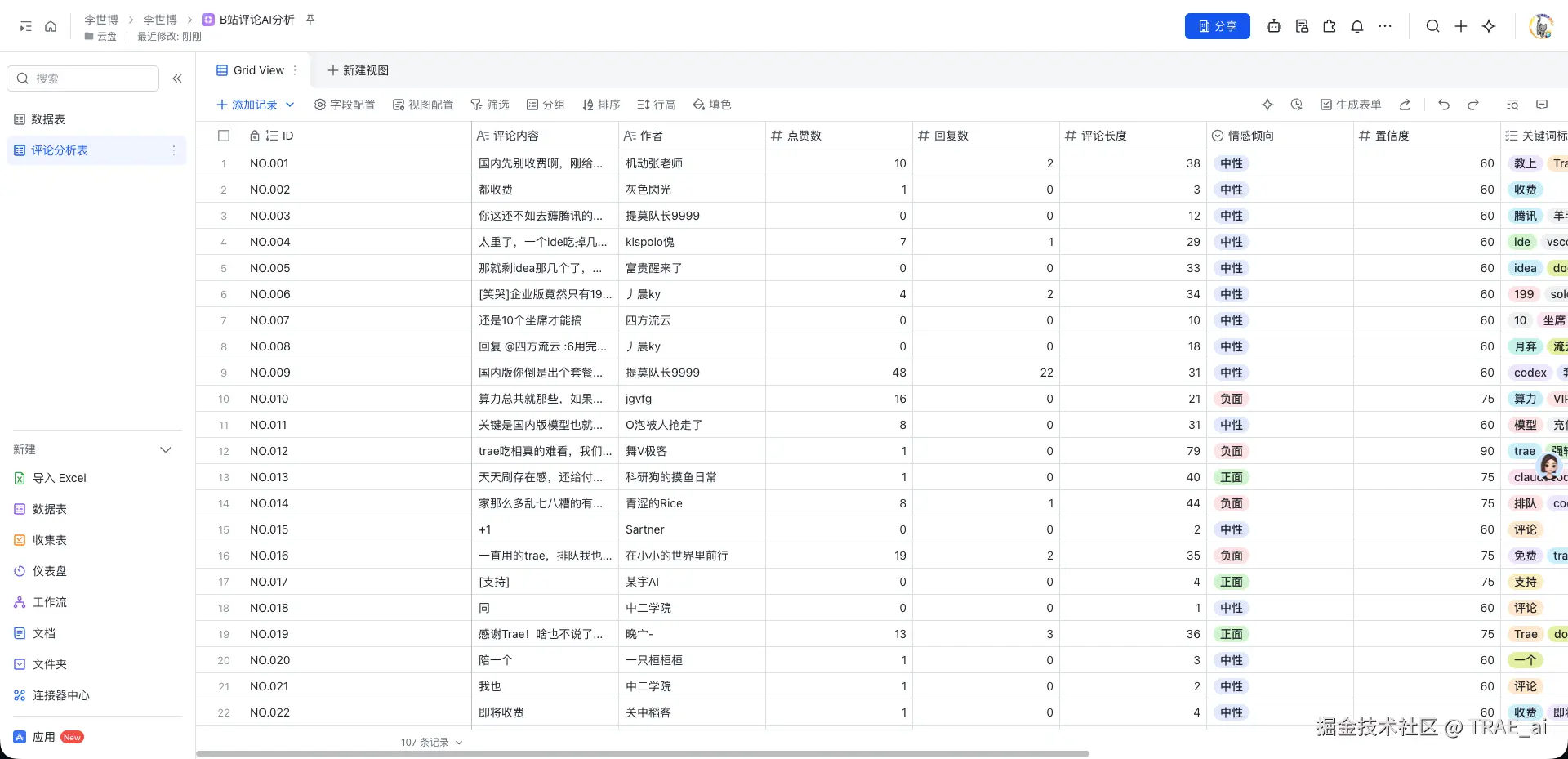Open the template document icon in header
Image resolution: width=1568 pixels, height=759 pixels.
pos(1302,26)
